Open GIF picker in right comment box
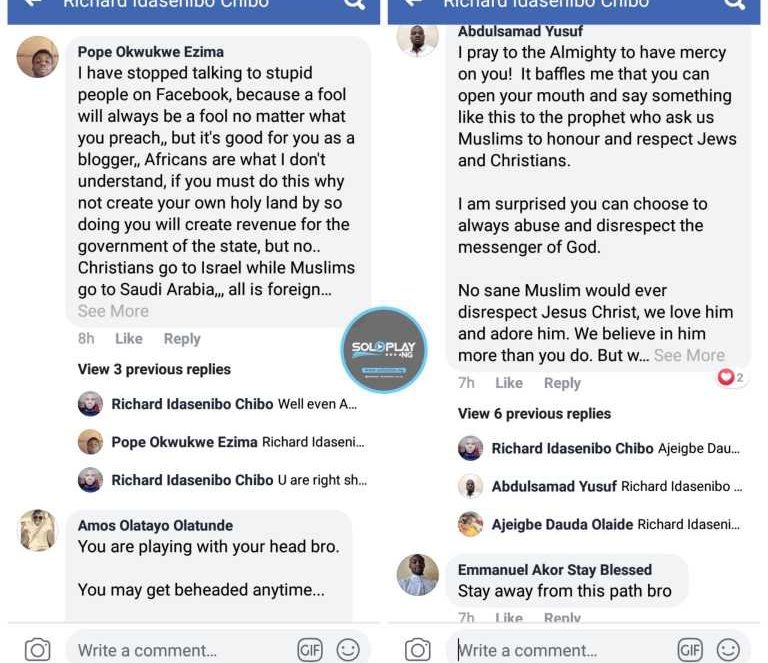768x663 pixels. pyautogui.click(x=690, y=650)
